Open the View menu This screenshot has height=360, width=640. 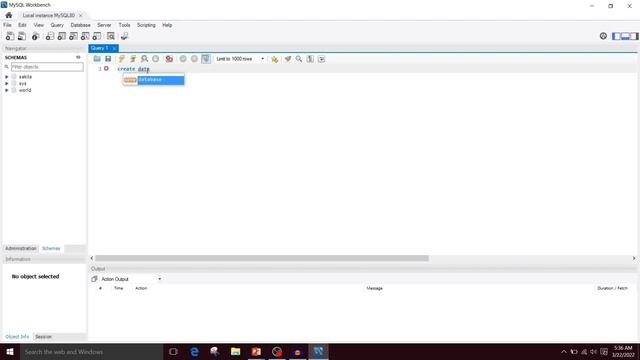[x=39, y=25]
